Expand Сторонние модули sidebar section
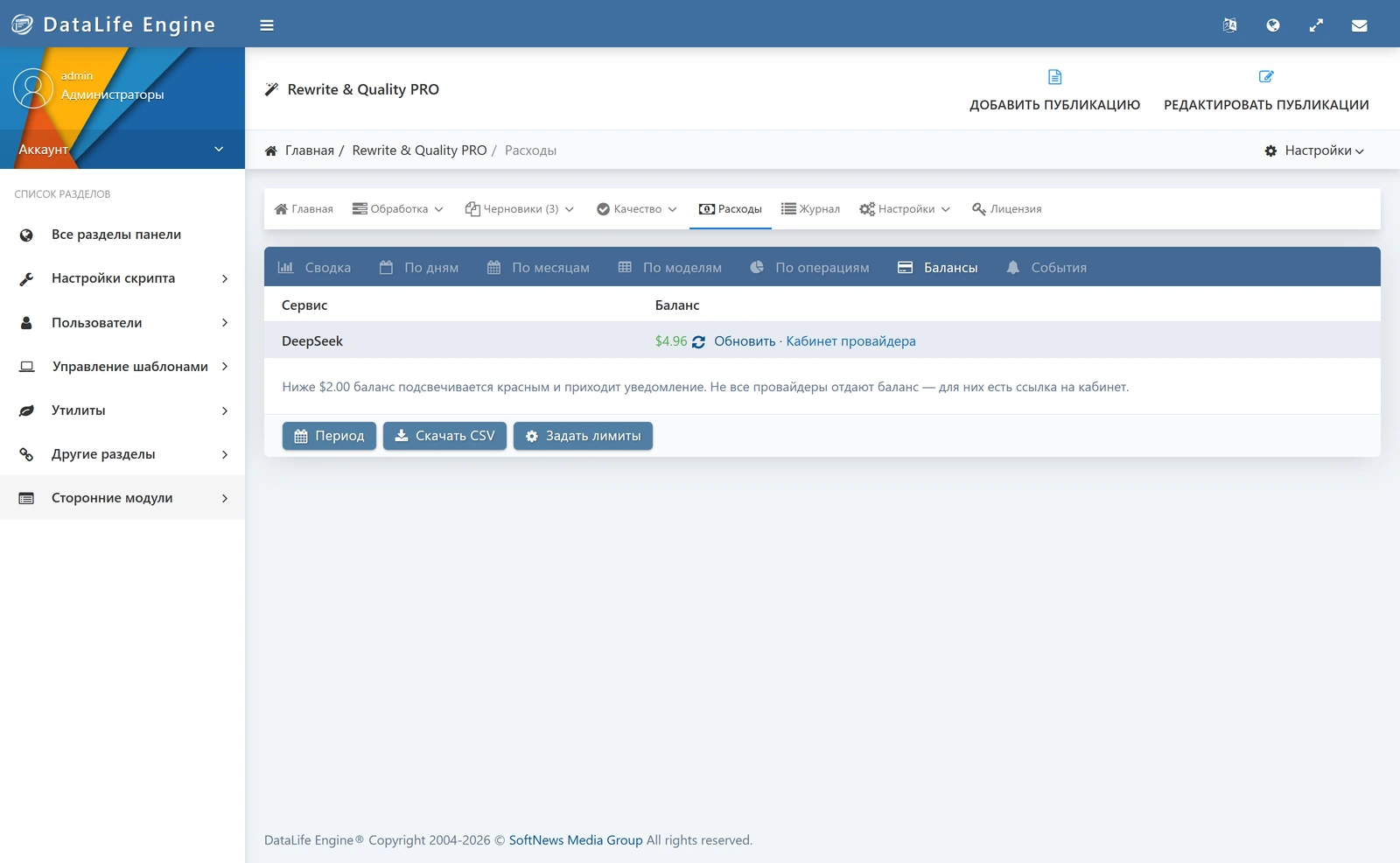Screen dimensions: 1400x863 coord(122,498)
